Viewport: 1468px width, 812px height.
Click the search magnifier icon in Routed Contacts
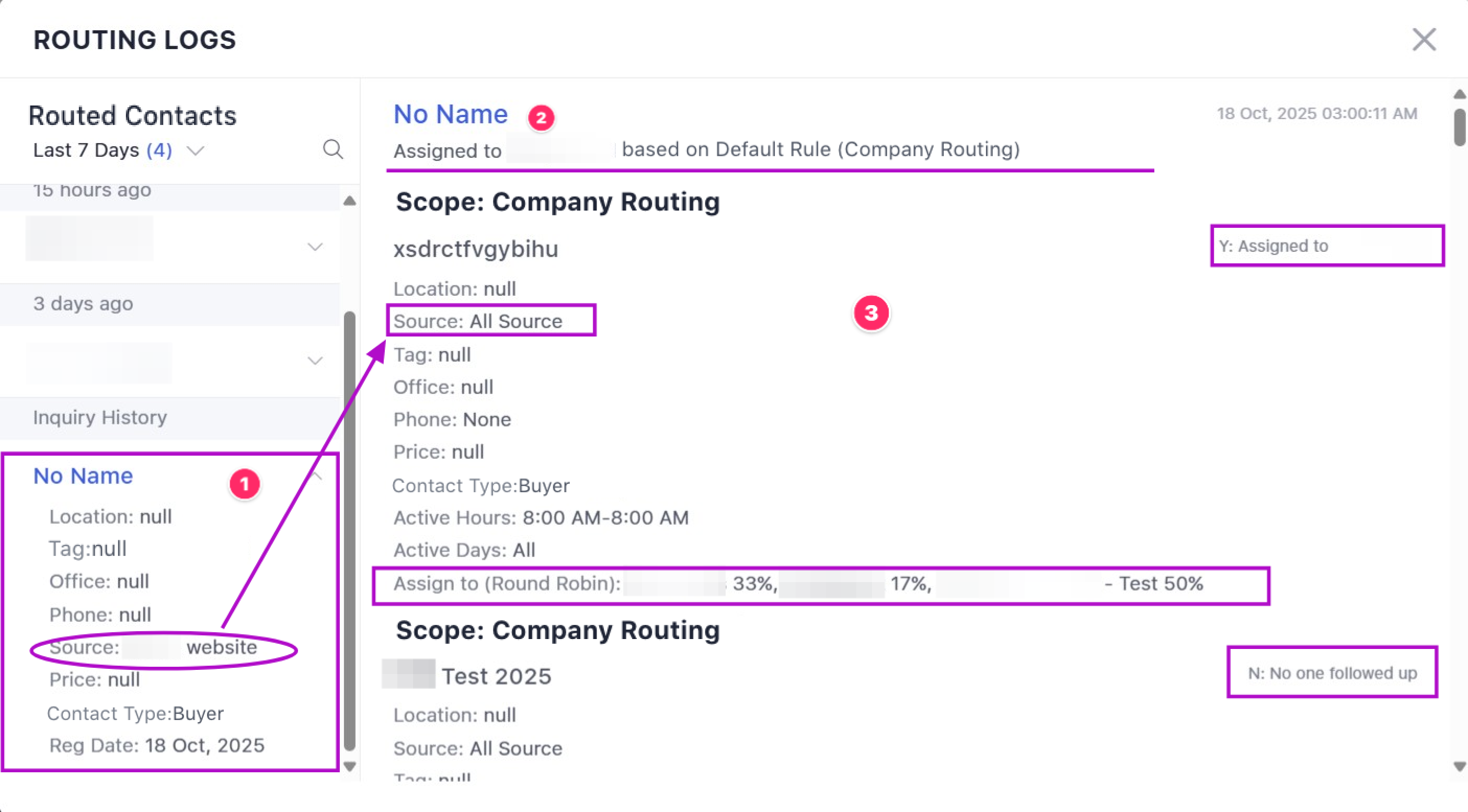pos(333,149)
